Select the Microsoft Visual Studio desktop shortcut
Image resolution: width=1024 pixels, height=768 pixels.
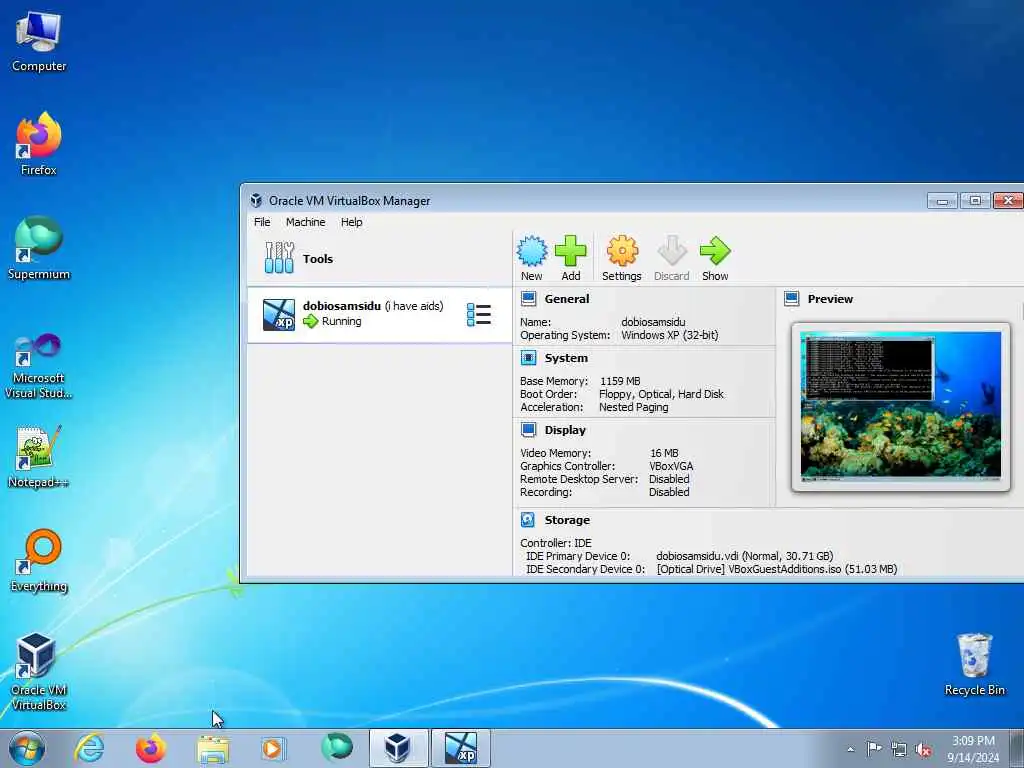coord(39,366)
